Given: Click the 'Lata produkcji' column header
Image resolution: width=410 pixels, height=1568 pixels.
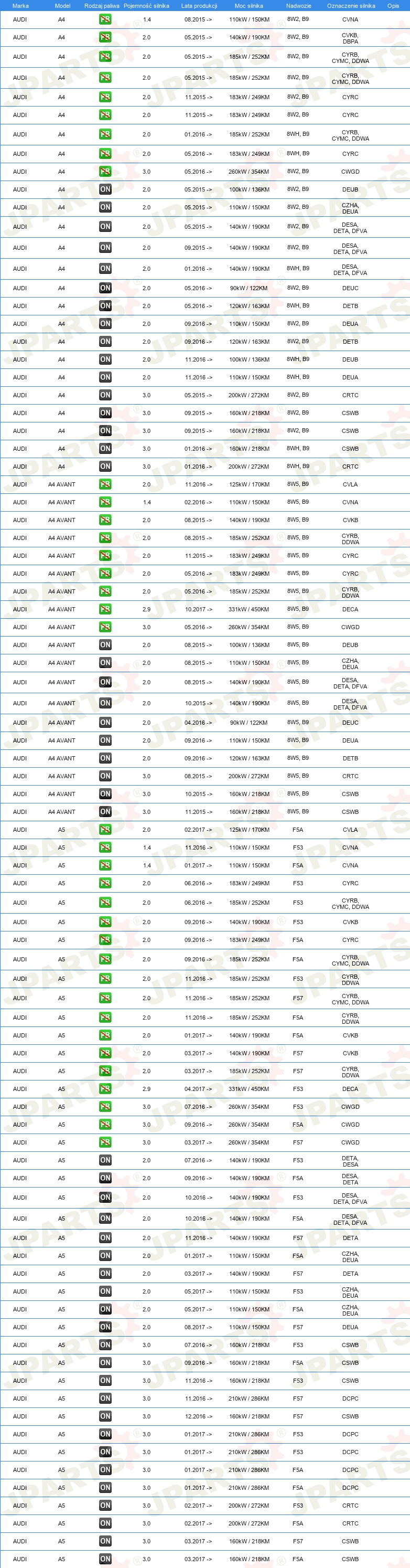Looking at the screenshot, I should click(x=199, y=5).
